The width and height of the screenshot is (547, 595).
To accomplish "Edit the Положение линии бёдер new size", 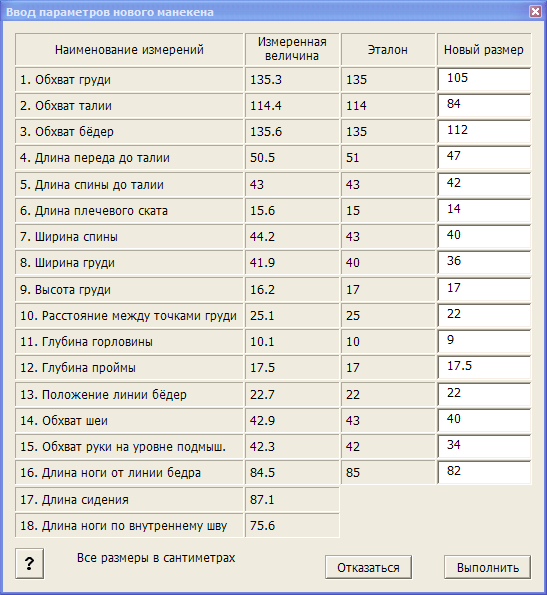I will [x=484, y=395].
